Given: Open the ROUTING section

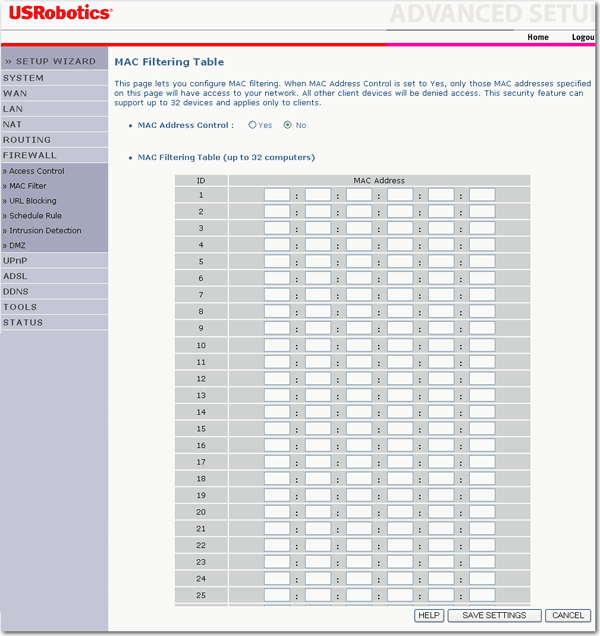Looking at the screenshot, I should (x=27, y=140).
